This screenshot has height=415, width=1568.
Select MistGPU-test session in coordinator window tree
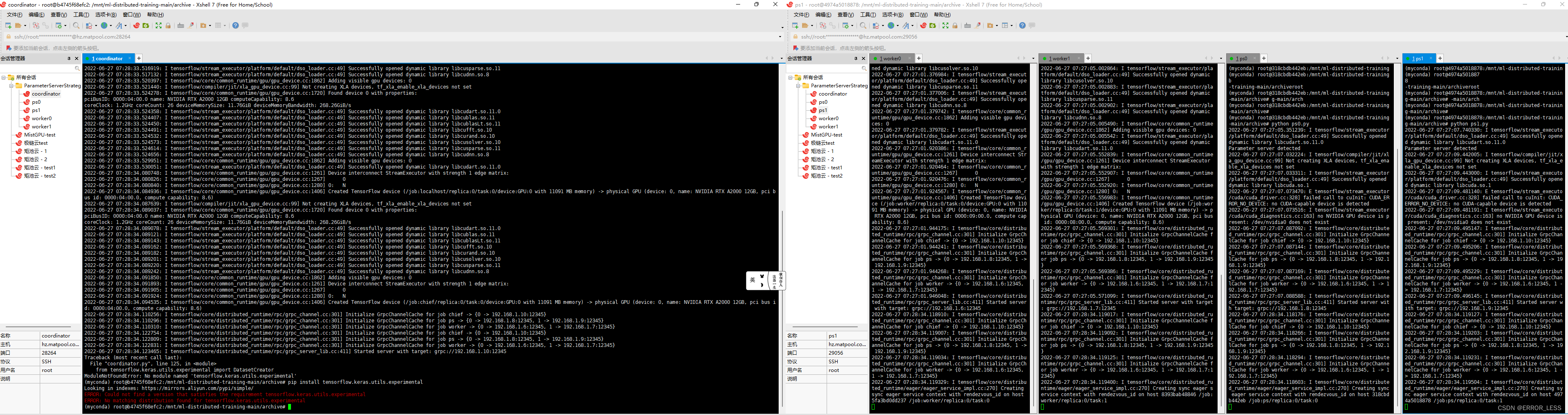40,135
